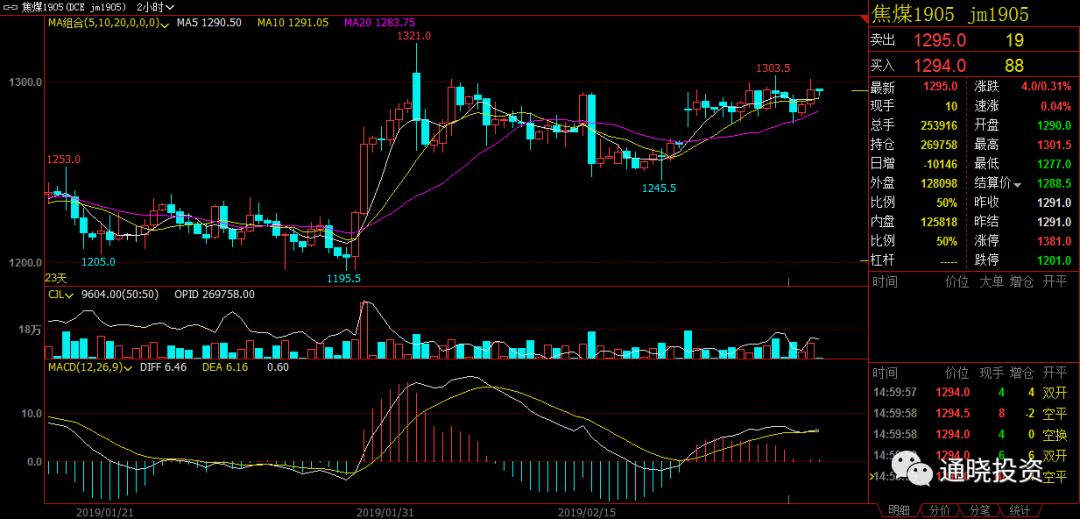Select the 持仓 value 269758
1080x519 pixels.
pos(939,145)
